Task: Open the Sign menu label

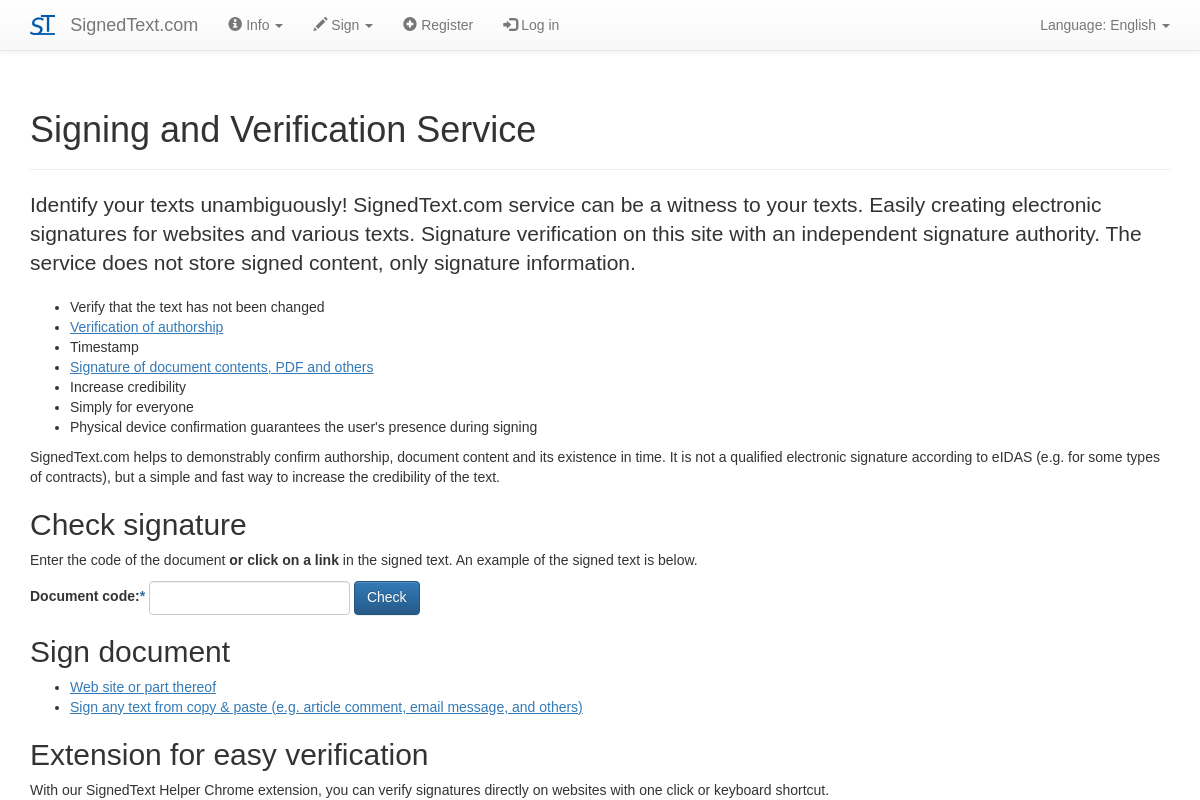Action: [x=345, y=25]
